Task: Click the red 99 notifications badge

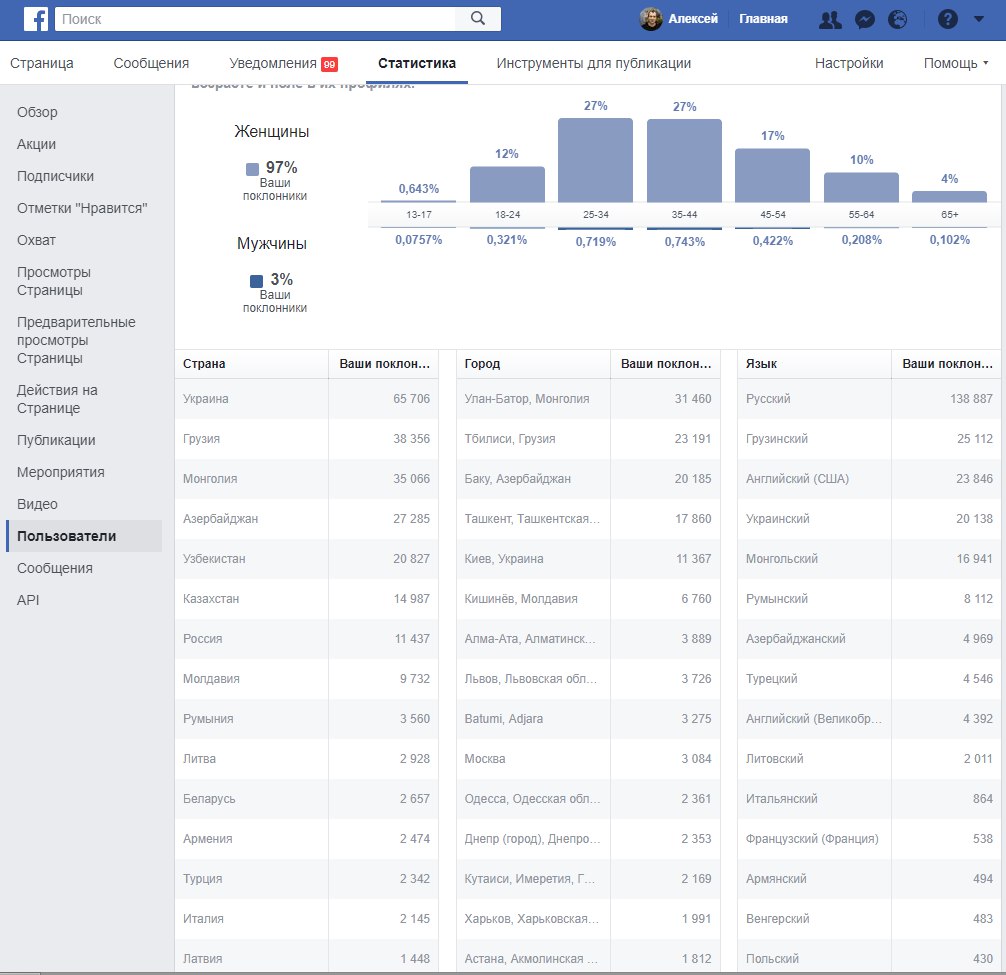Action: [329, 64]
